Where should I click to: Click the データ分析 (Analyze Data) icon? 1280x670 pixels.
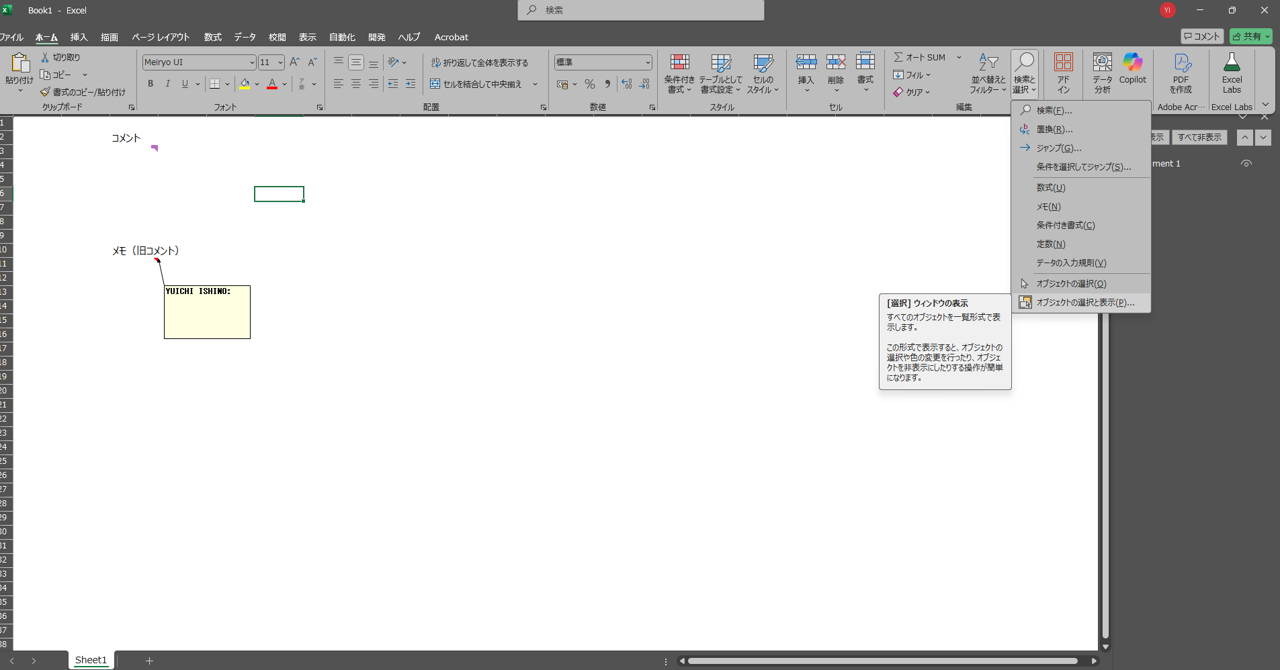pos(1102,72)
